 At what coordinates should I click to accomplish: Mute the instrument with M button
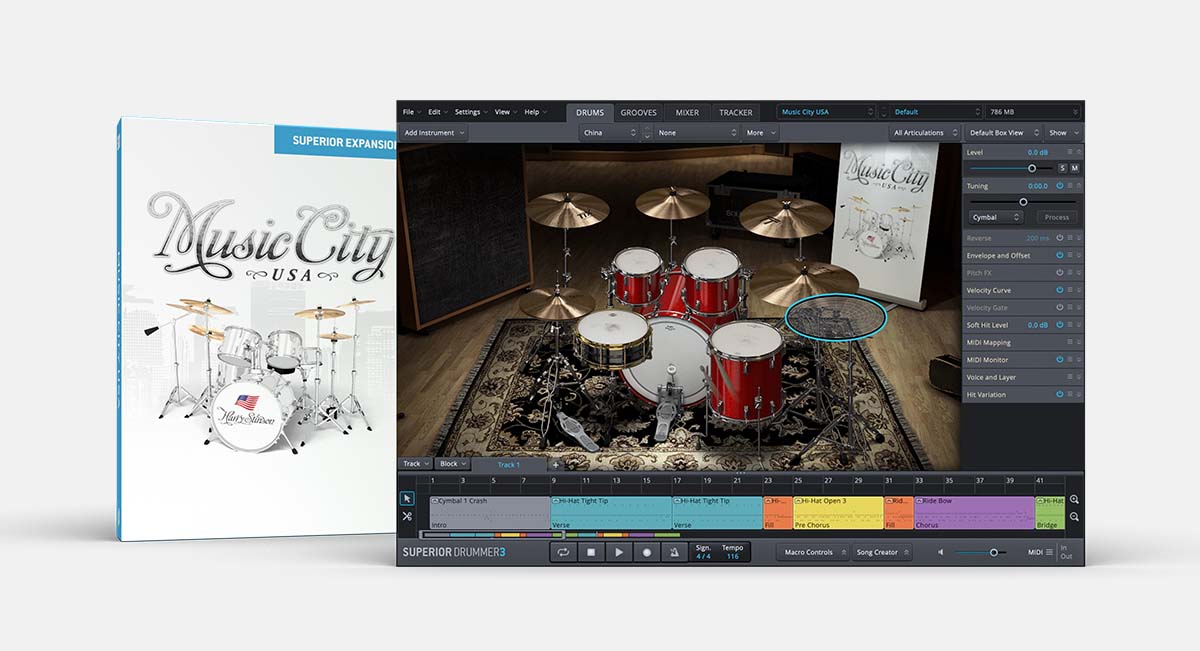1075,168
